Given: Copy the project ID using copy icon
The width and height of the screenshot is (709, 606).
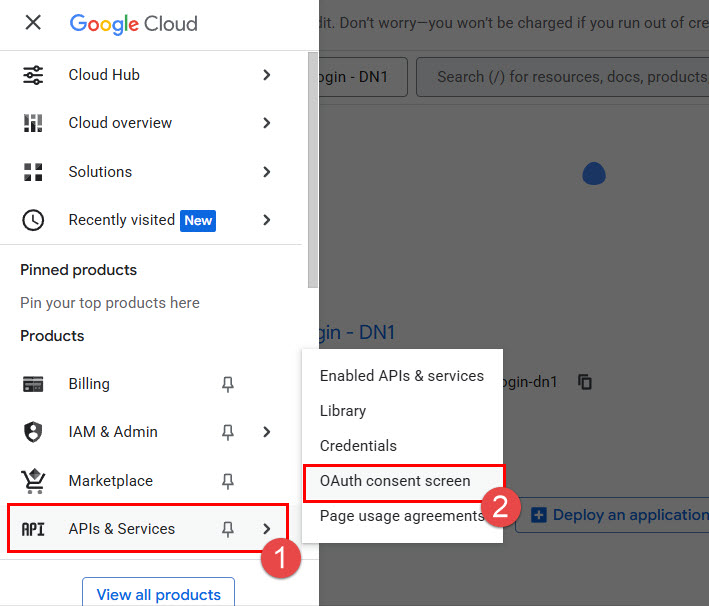Looking at the screenshot, I should tap(586, 382).
